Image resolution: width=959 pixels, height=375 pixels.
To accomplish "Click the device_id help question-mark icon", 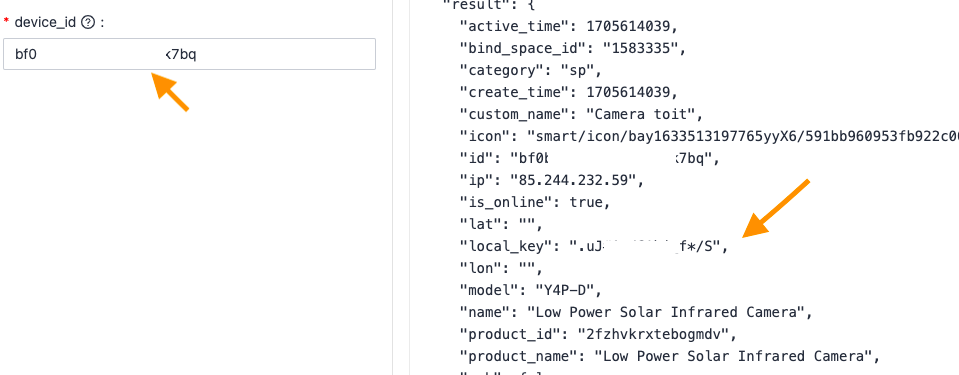I will pos(88,23).
